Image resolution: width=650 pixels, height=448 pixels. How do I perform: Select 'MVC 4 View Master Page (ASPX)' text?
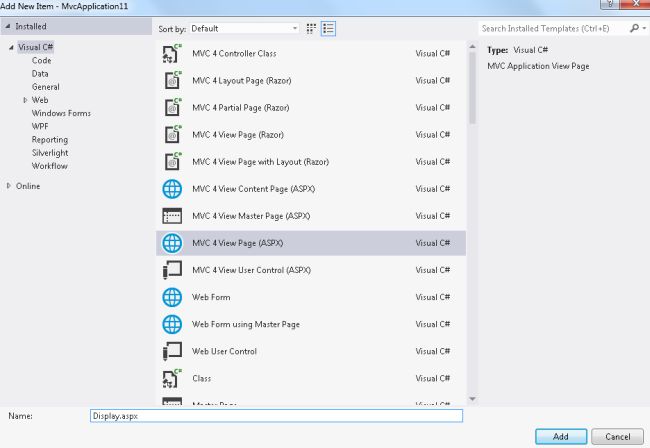pos(251,216)
